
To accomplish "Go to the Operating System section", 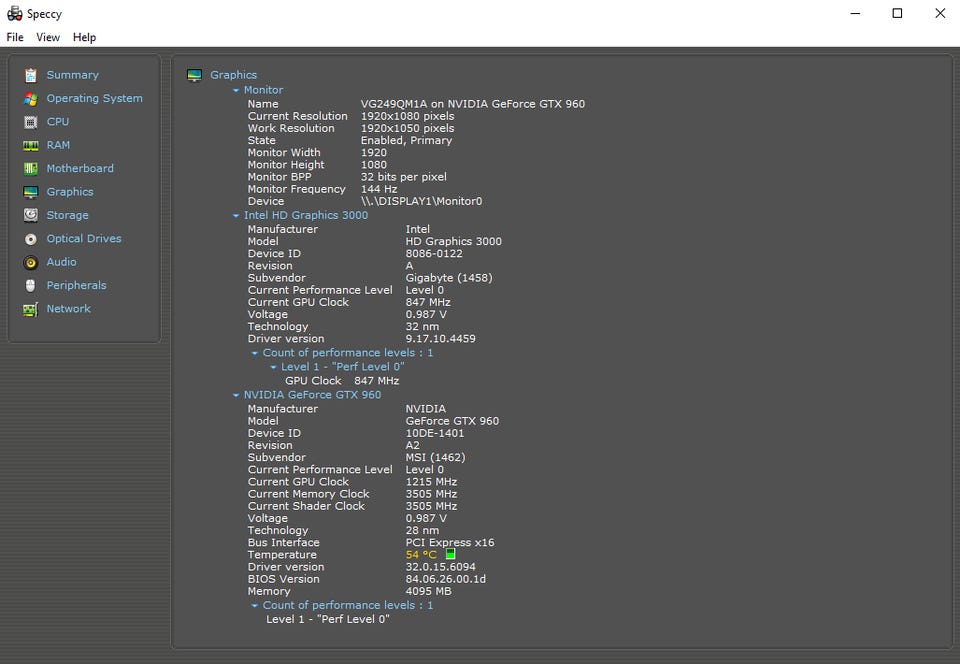I will coord(94,98).
